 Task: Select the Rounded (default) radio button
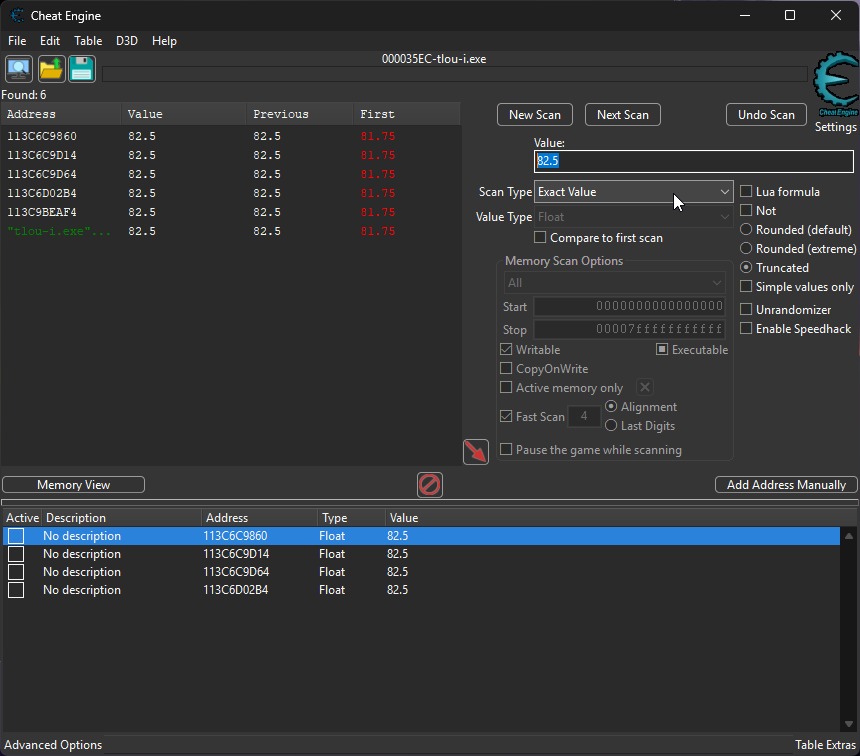coord(746,229)
